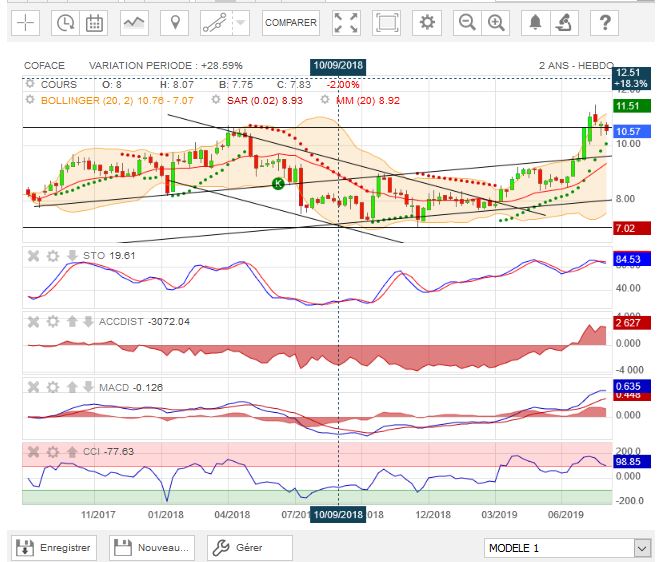Remove the CCI indicator panel
The width and height of the screenshot is (667, 562).
(33, 452)
